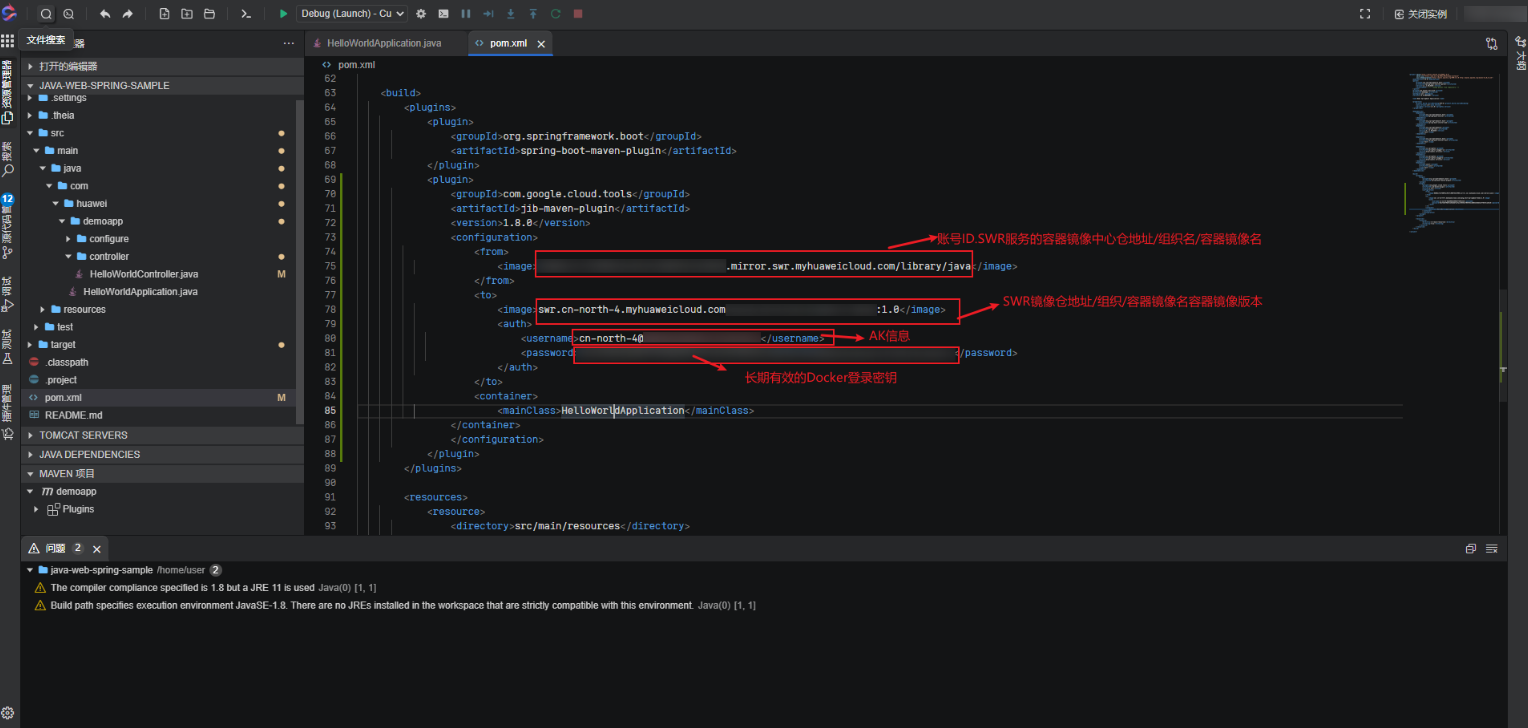
Task: Open HelloWorldController.java in the tree
Action: (x=144, y=274)
